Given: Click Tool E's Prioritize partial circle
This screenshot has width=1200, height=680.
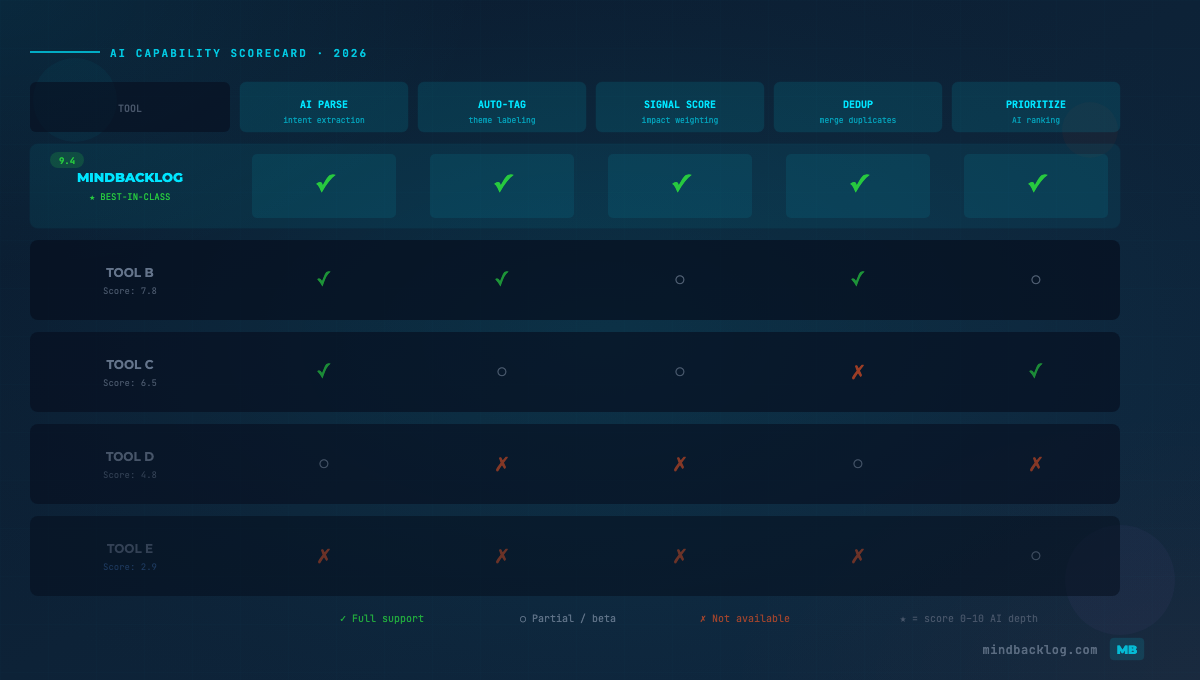Looking at the screenshot, I should (1036, 556).
